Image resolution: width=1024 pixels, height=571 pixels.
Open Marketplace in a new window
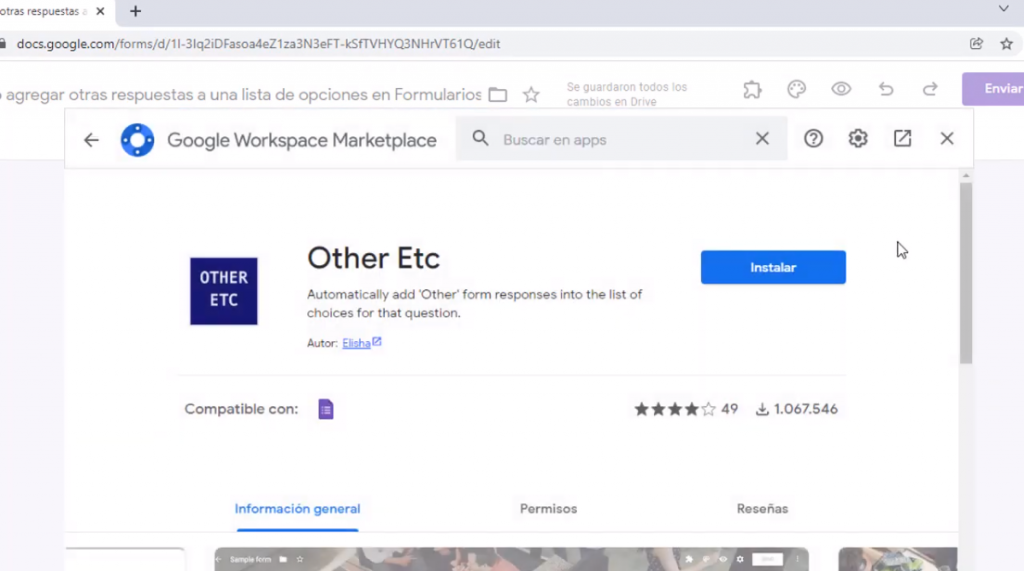click(903, 139)
